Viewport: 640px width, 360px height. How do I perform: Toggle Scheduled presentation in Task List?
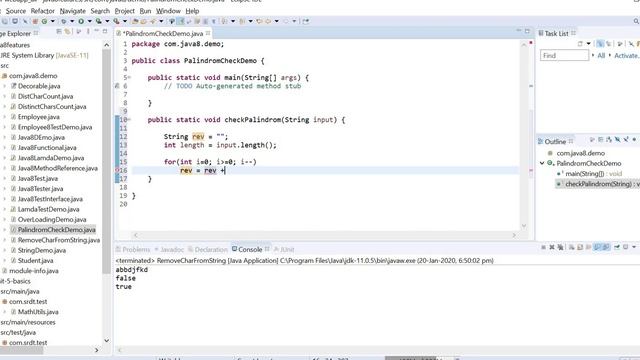(609, 44)
